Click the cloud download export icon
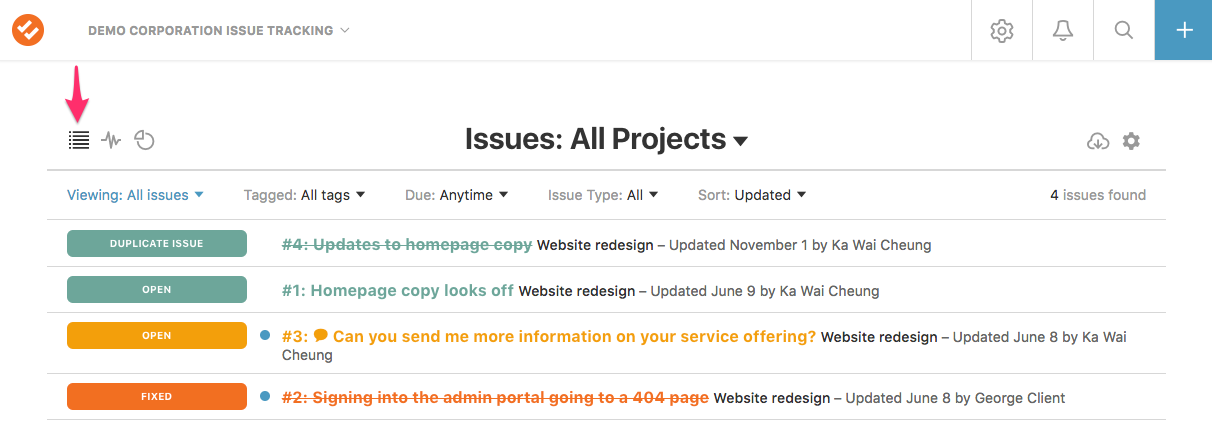This screenshot has width=1212, height=431. 1098,141
